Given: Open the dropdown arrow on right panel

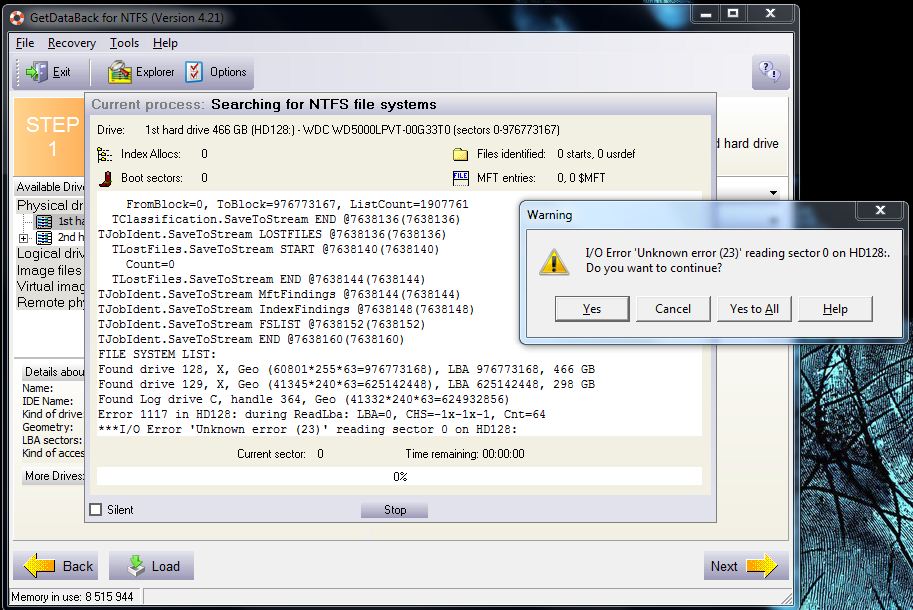Looking at the screenshot, I should click(773, 193).
